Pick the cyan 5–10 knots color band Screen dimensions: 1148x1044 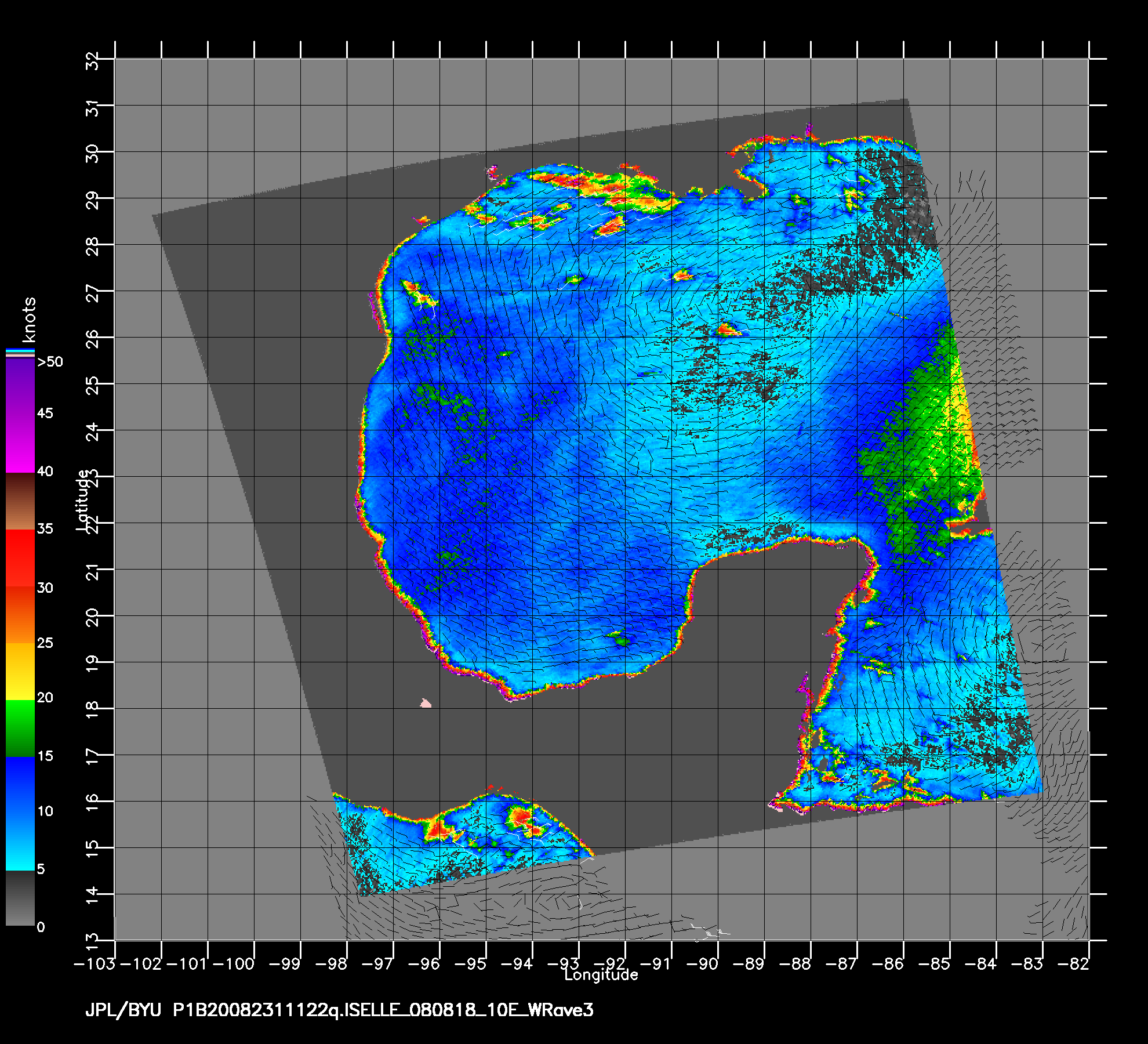20,842
